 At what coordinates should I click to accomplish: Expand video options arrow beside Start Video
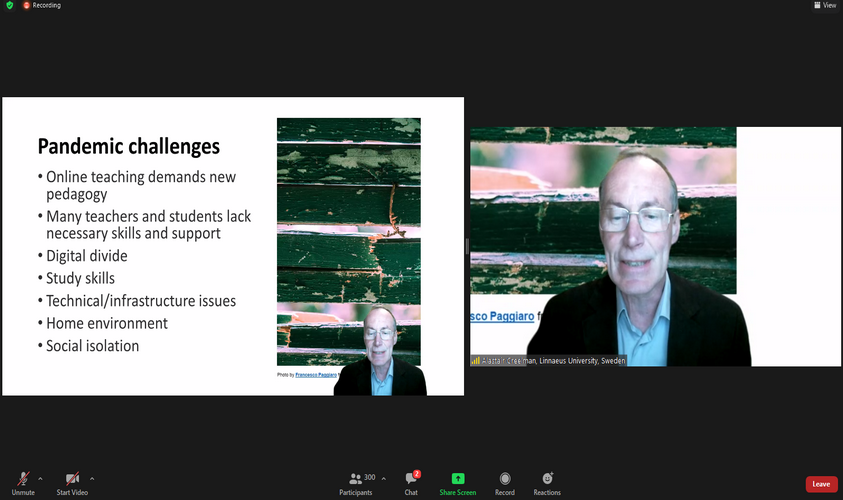point(92,478)
